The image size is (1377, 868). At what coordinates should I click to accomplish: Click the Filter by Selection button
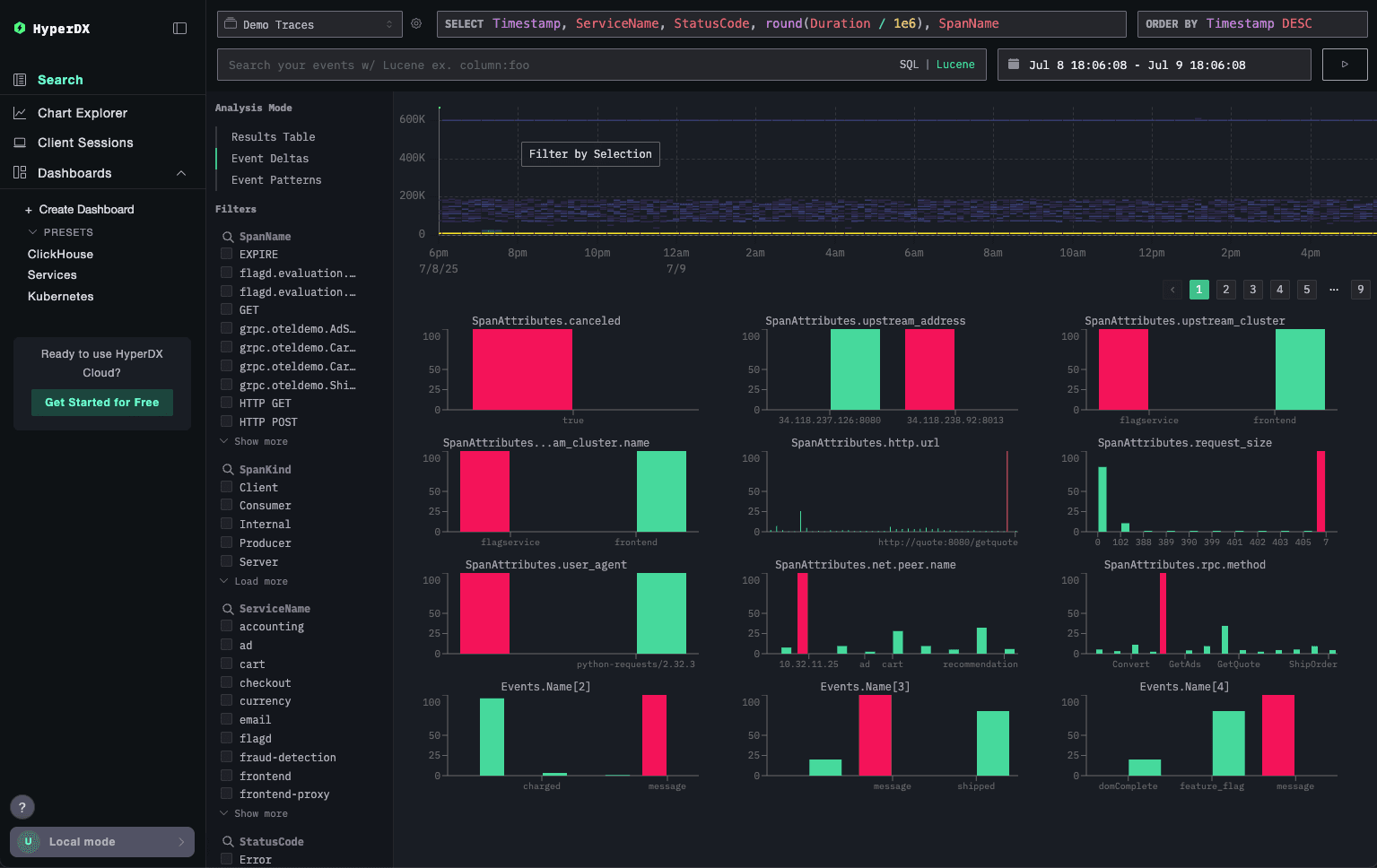click(x=590, y=154)
